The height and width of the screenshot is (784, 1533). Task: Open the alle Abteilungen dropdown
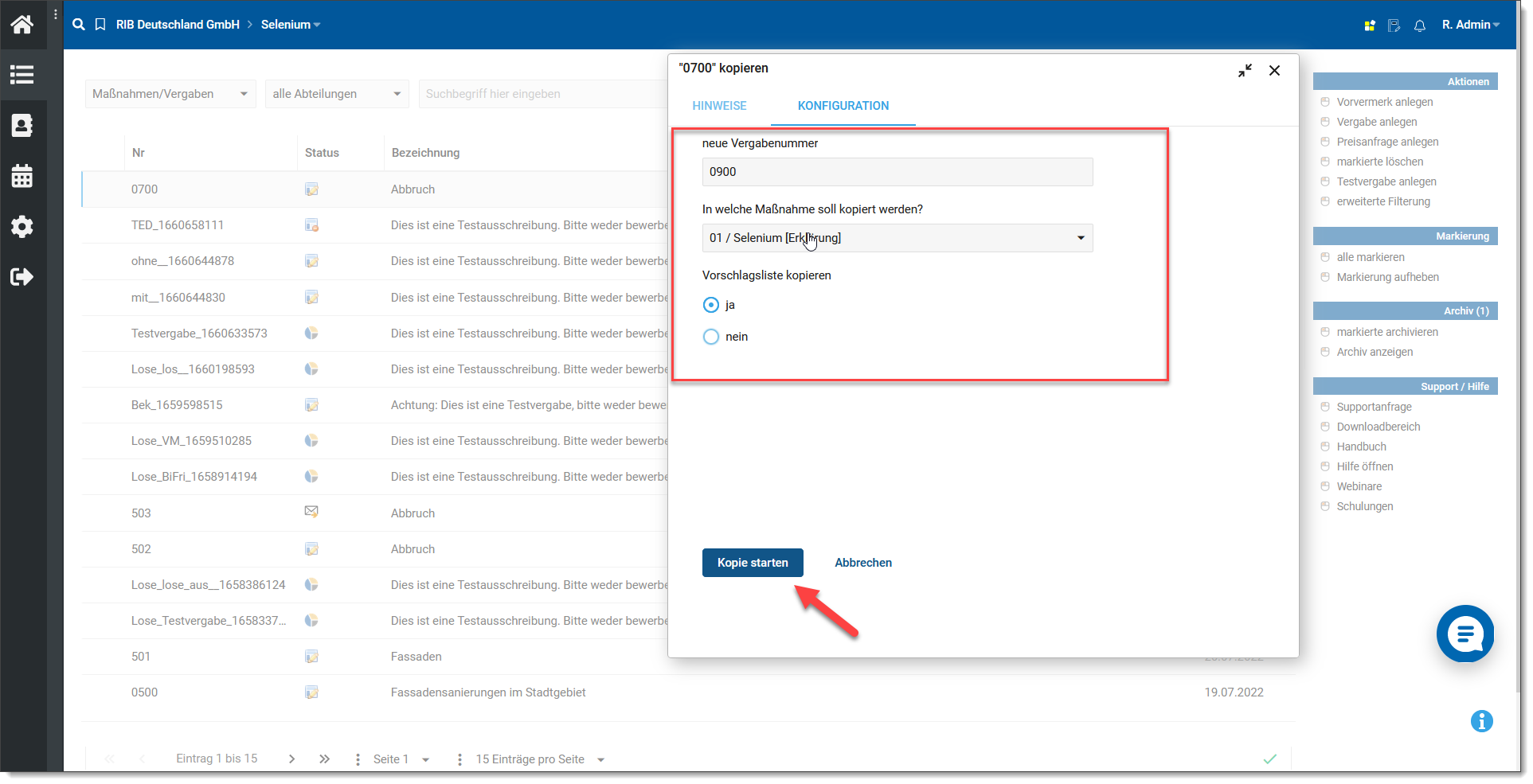(337, 94)
